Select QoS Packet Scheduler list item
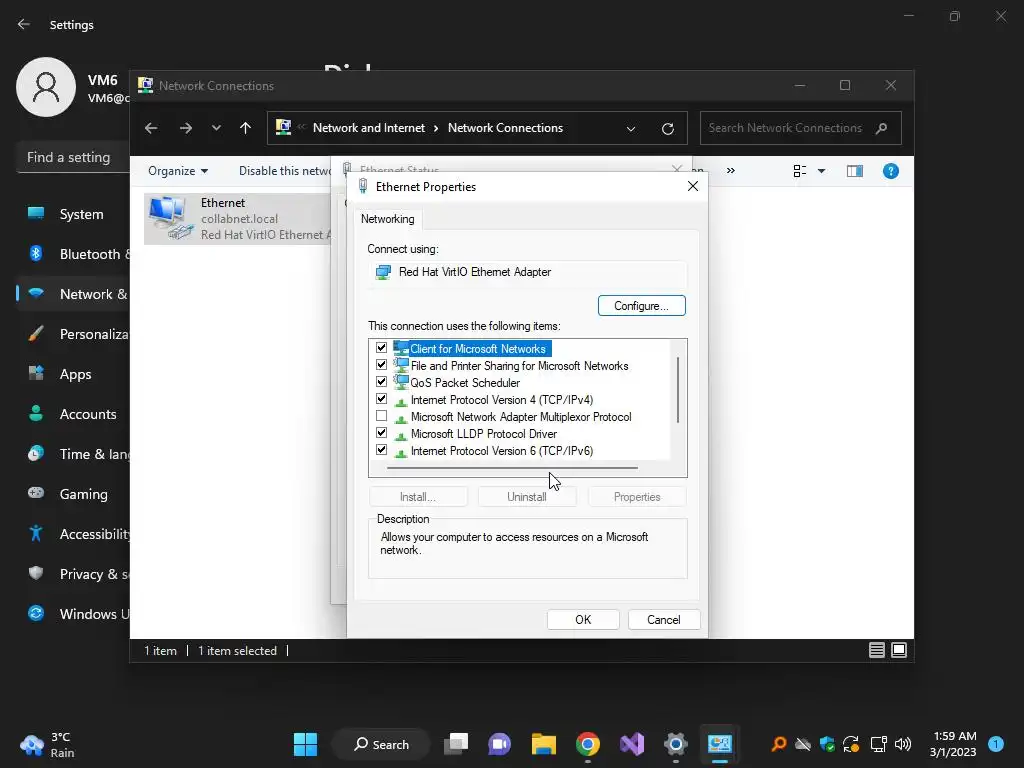1024x768 pixels. (465, 383)
